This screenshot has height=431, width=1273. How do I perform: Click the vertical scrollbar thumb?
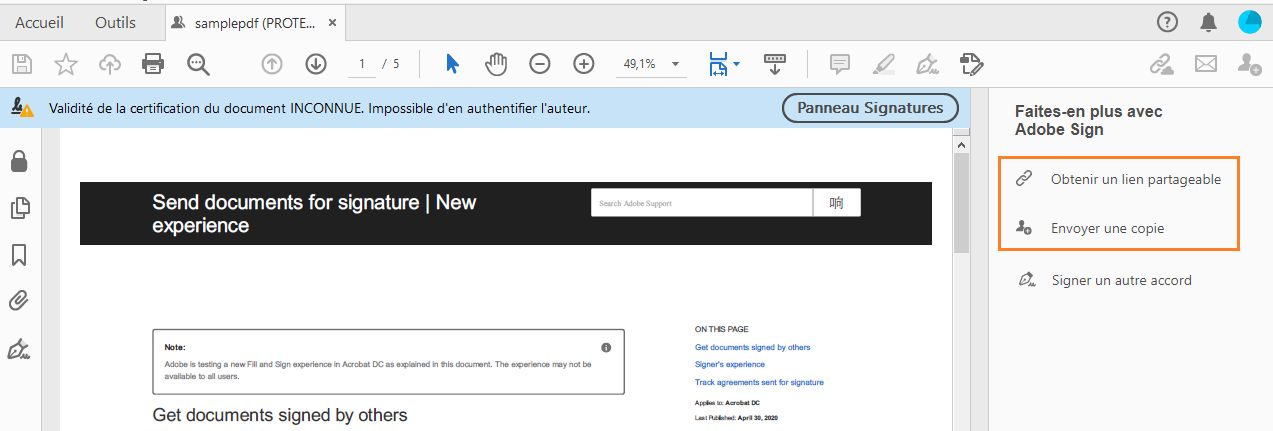coord(962,203)
